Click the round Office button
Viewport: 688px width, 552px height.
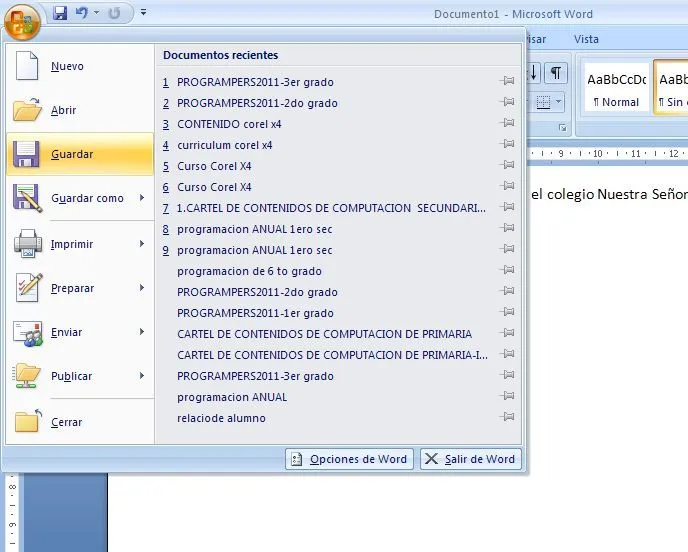tap(22, 22)
